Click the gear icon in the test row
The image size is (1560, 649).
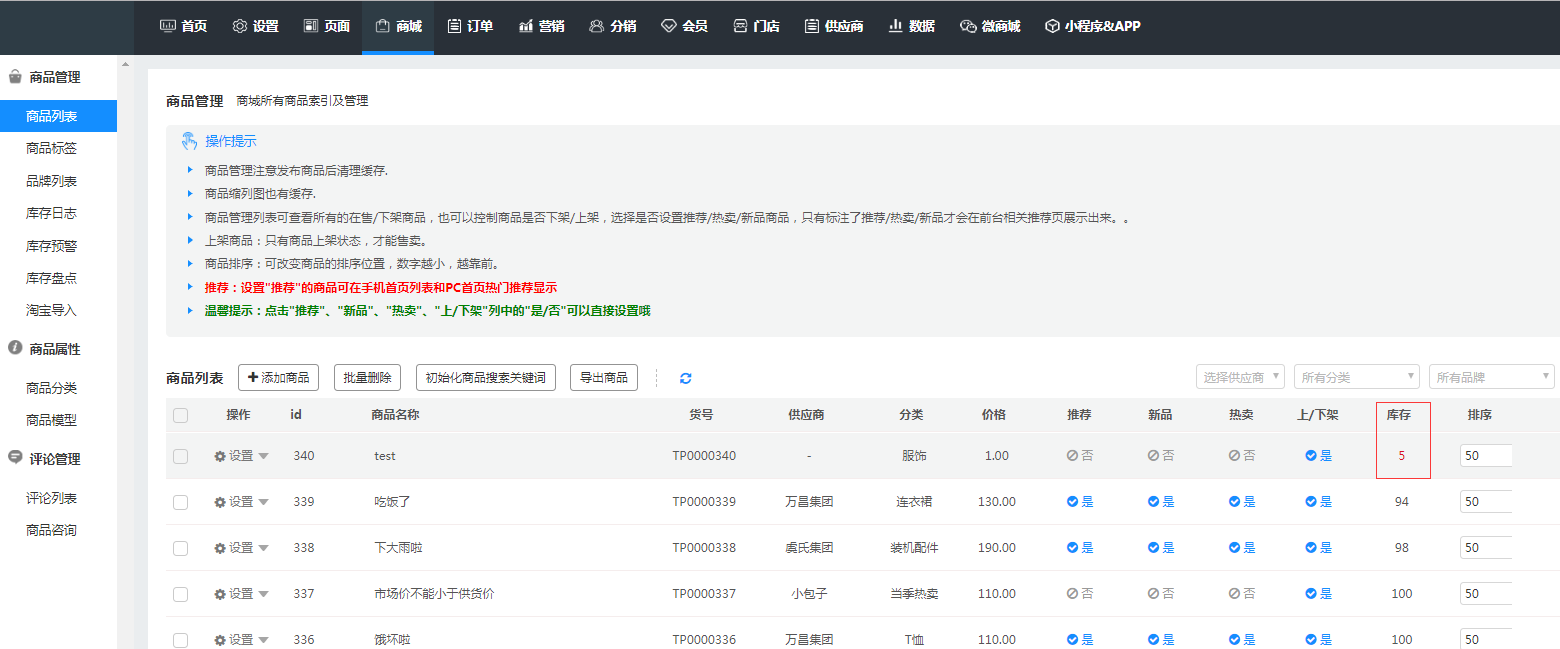[x=220, y=456]
